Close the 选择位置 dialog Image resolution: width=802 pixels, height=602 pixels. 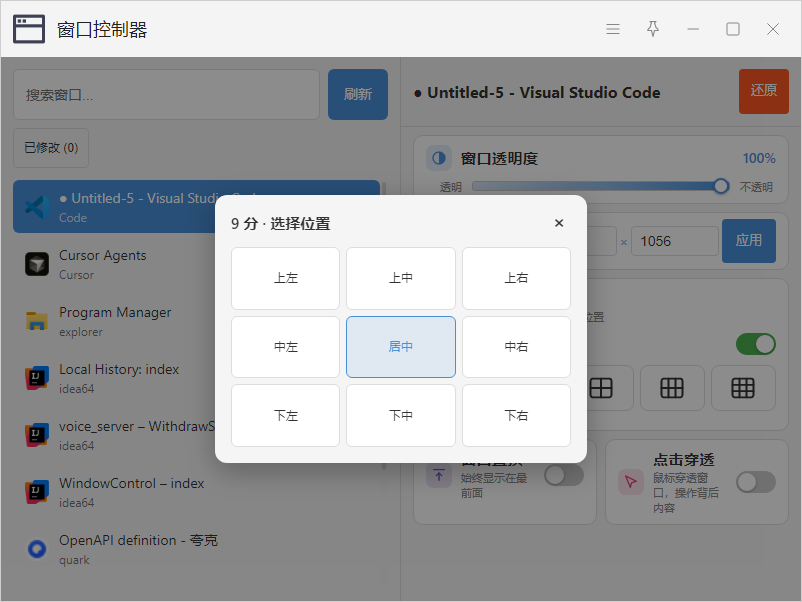point(559,223)
